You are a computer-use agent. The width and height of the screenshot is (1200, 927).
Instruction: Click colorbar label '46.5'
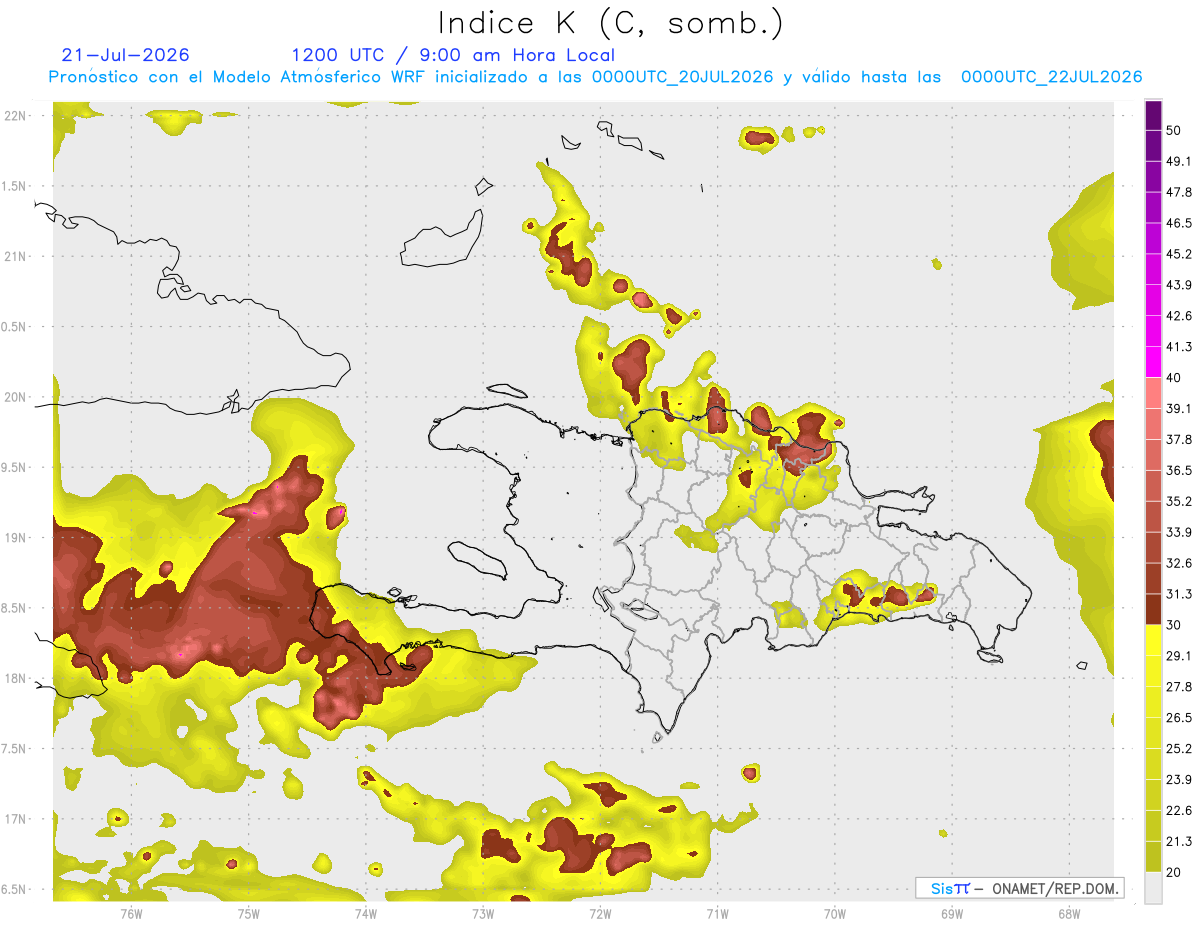[1178, 223]
